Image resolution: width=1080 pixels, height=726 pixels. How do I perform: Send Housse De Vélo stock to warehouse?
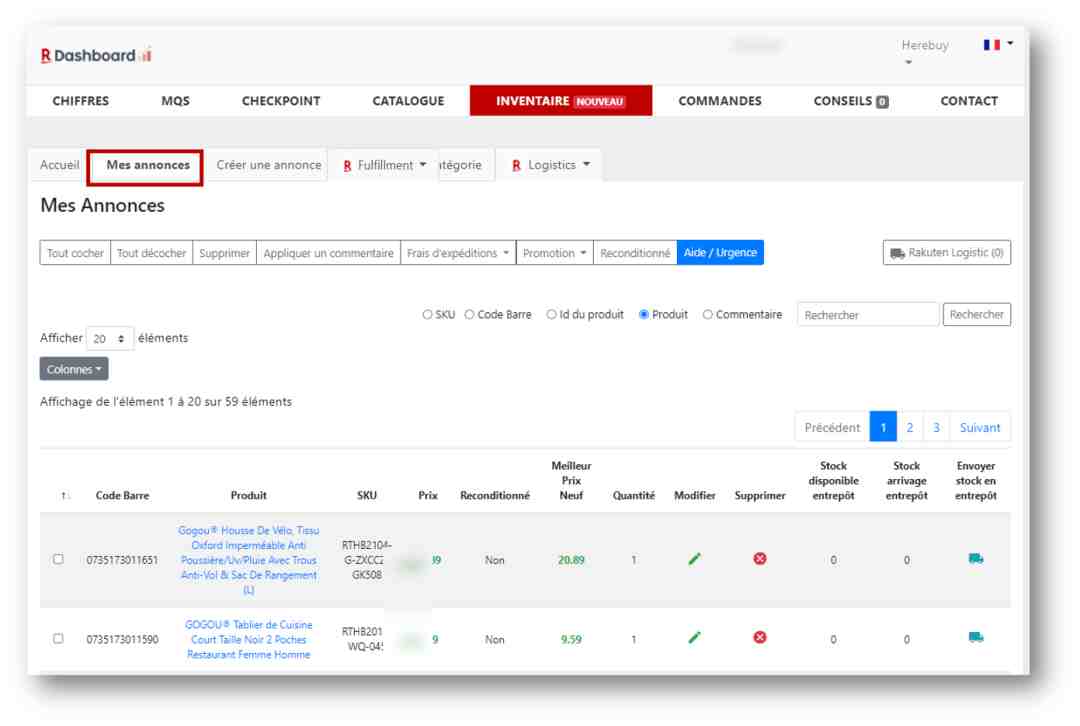(976, 559)
